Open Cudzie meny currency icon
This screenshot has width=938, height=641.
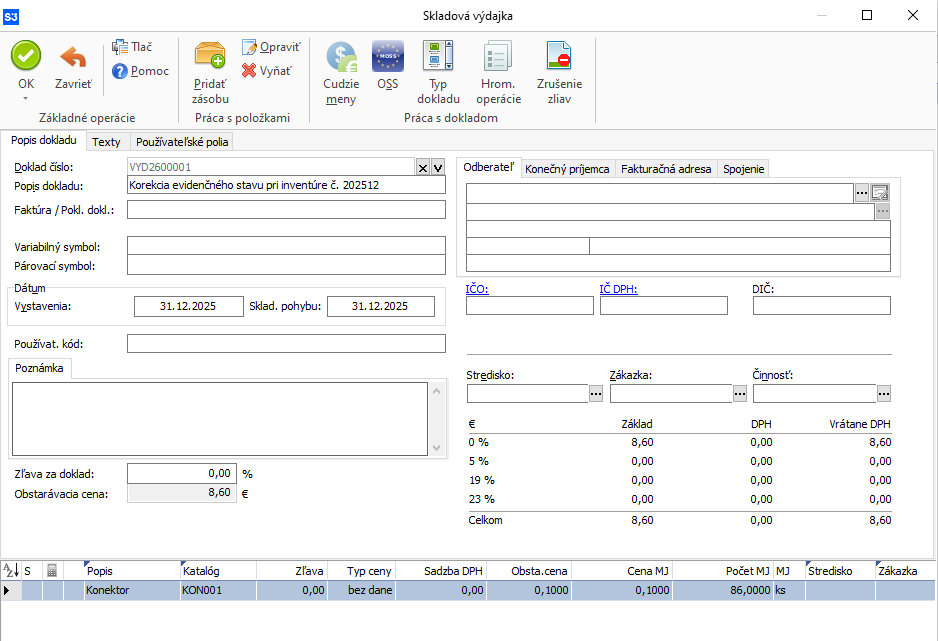[341, 57]
